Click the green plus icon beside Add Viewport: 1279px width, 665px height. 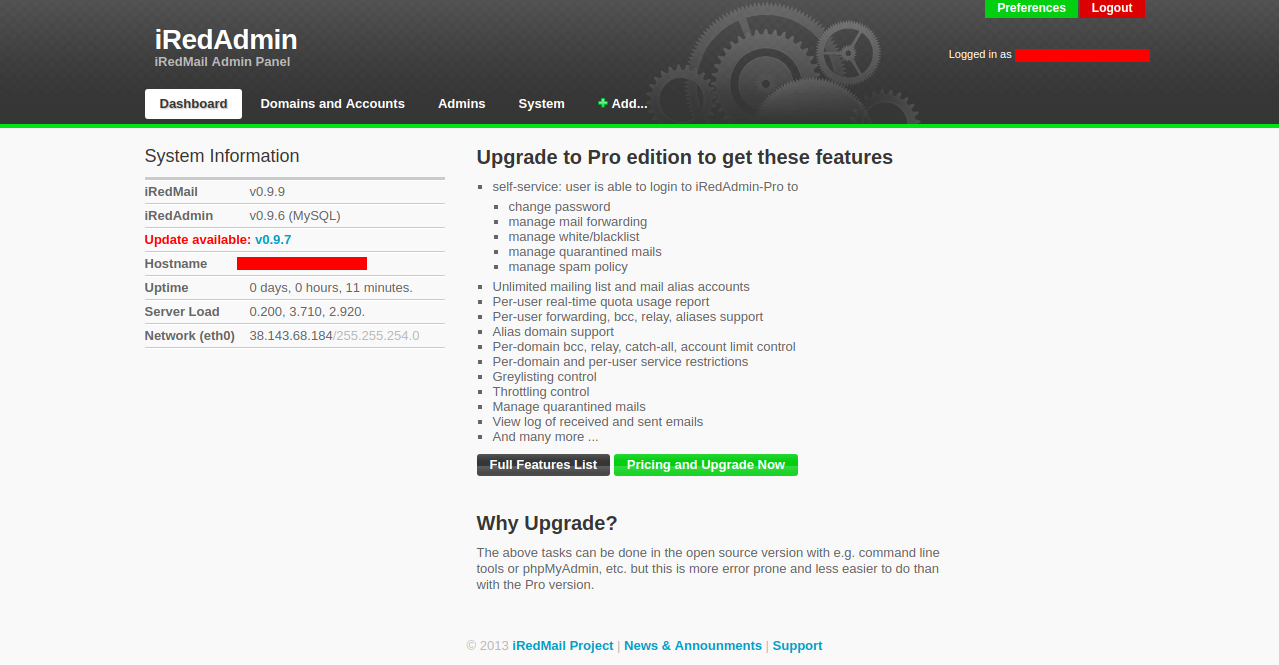pos(603,104)
